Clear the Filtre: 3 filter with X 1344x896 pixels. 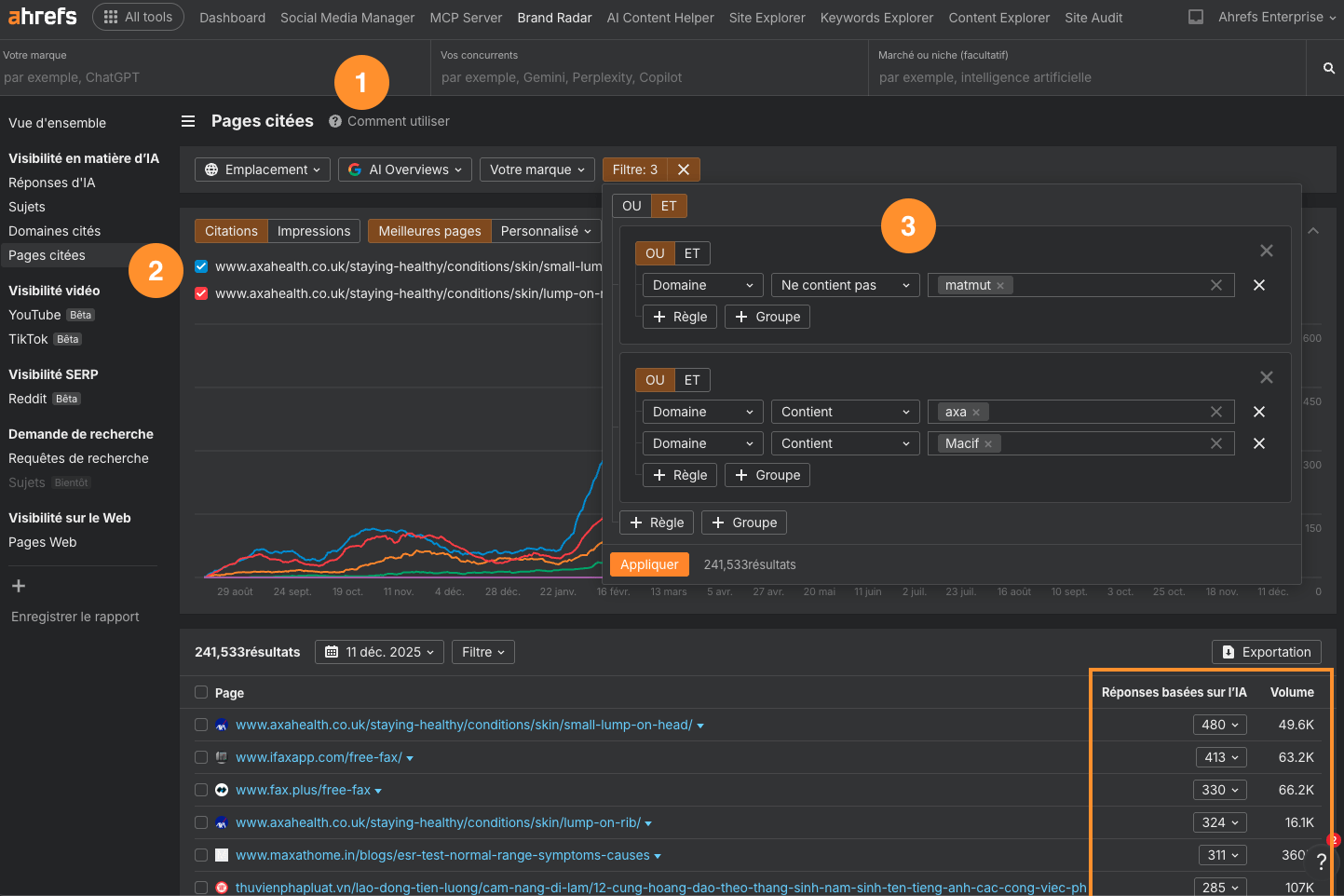pyautogui.click(x=684, y=170)
